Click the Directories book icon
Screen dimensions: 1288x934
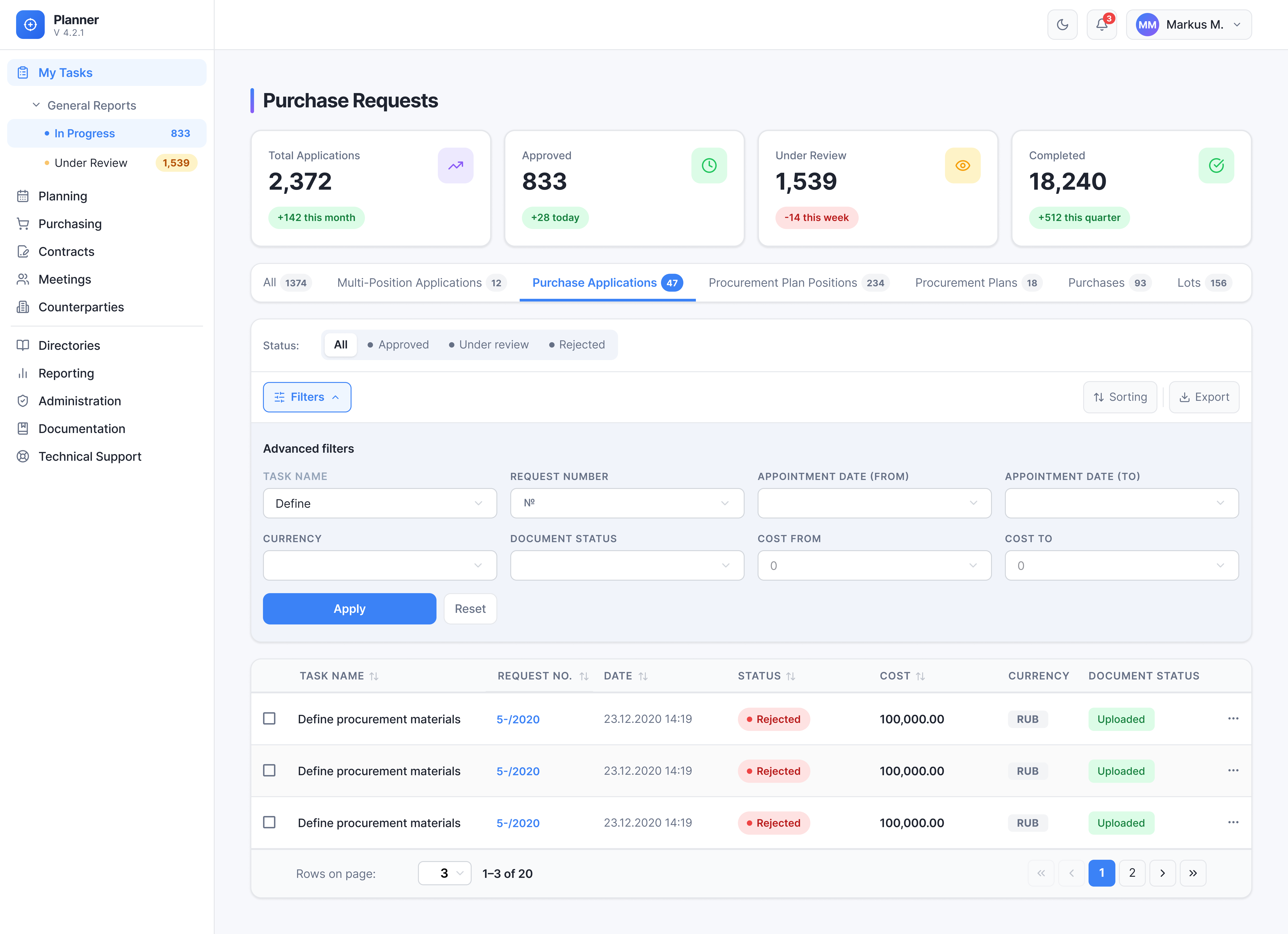(x=23, y=345)
